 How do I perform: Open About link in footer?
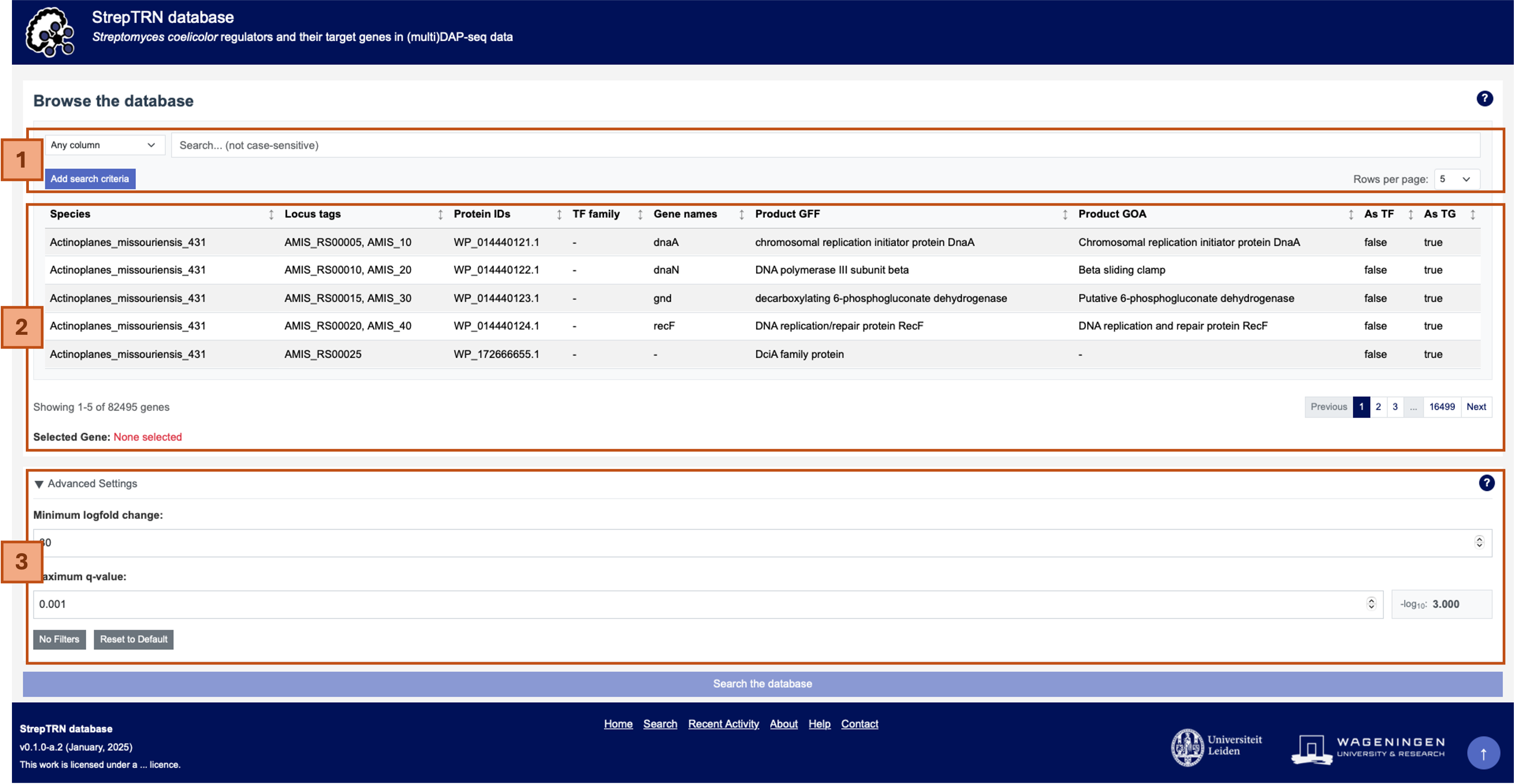coord(783,724)
